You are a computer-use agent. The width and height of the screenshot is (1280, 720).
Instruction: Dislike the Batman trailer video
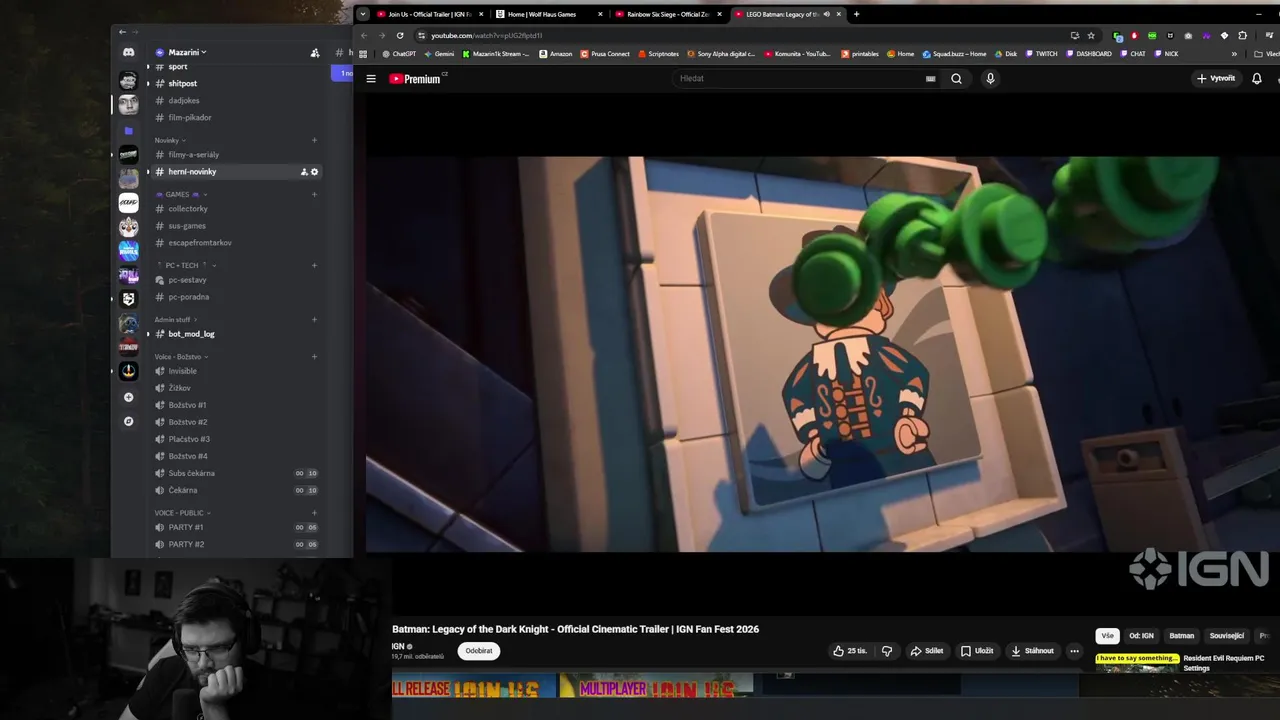(886, 651)
